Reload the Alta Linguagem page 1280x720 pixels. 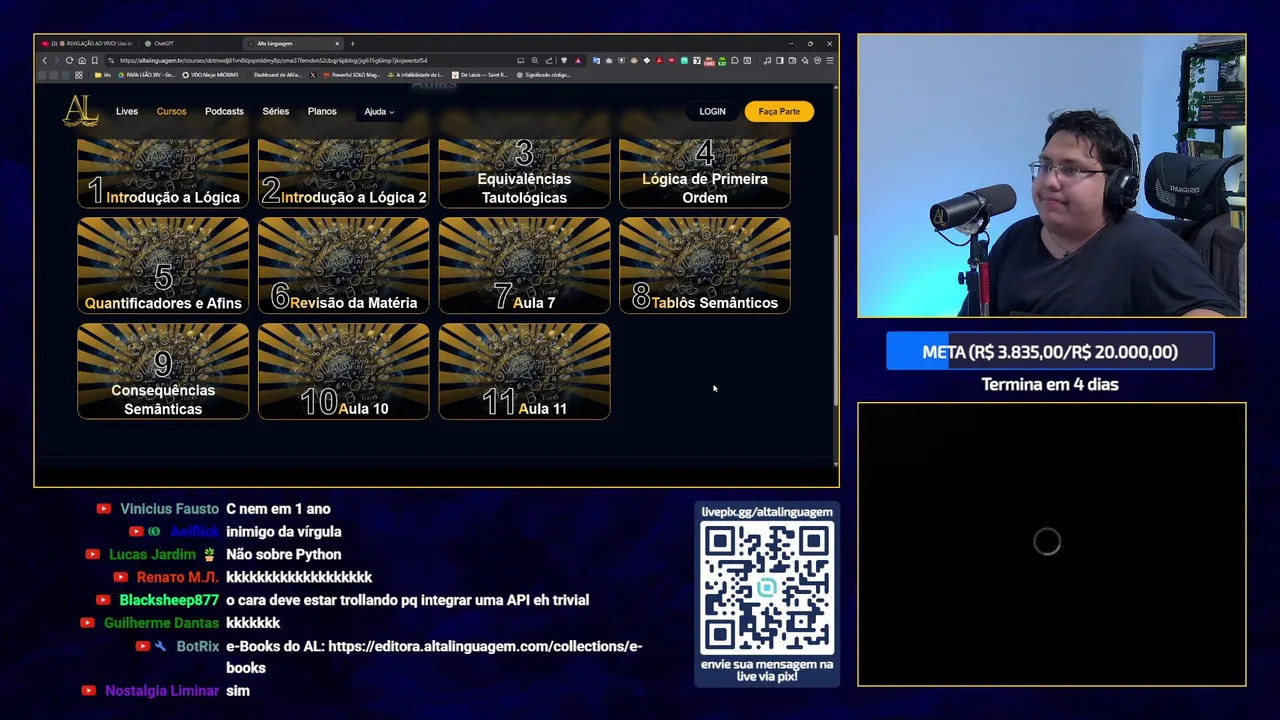pyautogui.click(x=69, y=60)
